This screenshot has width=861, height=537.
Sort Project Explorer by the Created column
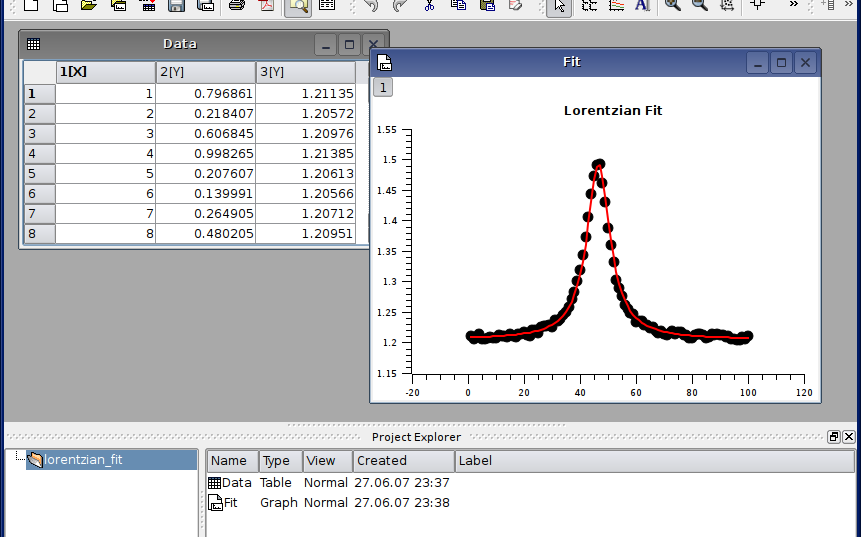tap(404, 461)
